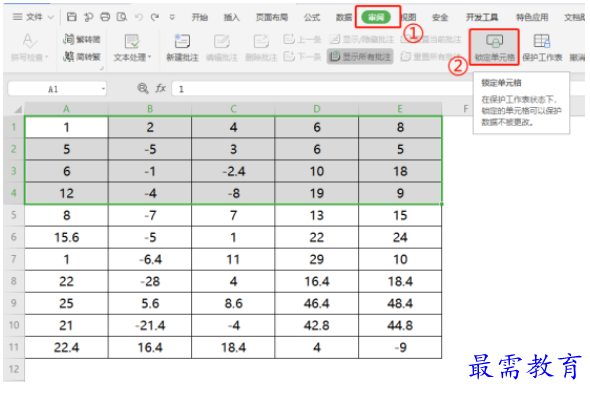Toggle 显示/隐藏批注

tap(362, 39)
